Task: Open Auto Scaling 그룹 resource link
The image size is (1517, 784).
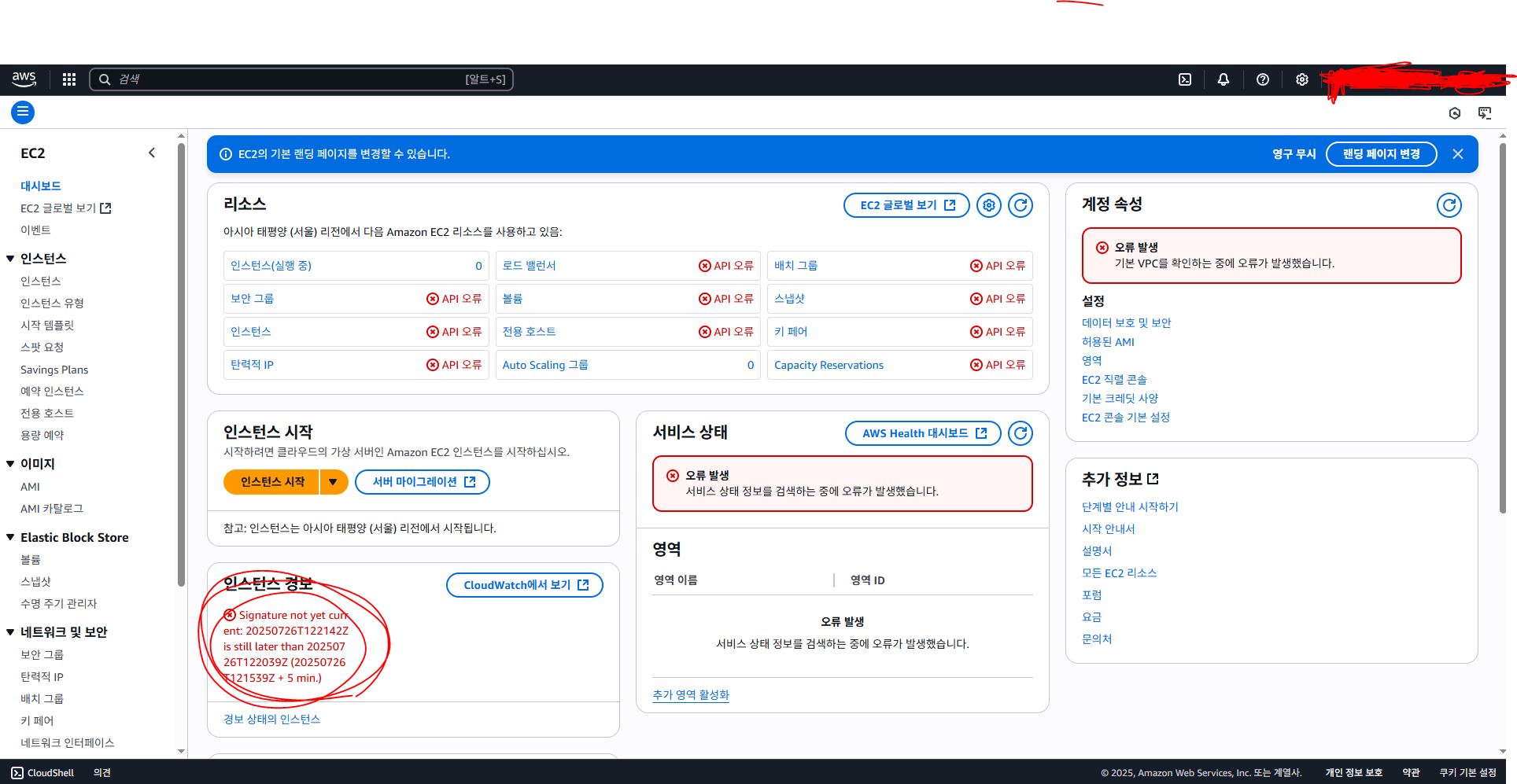Action: click(x=545, y=365)
